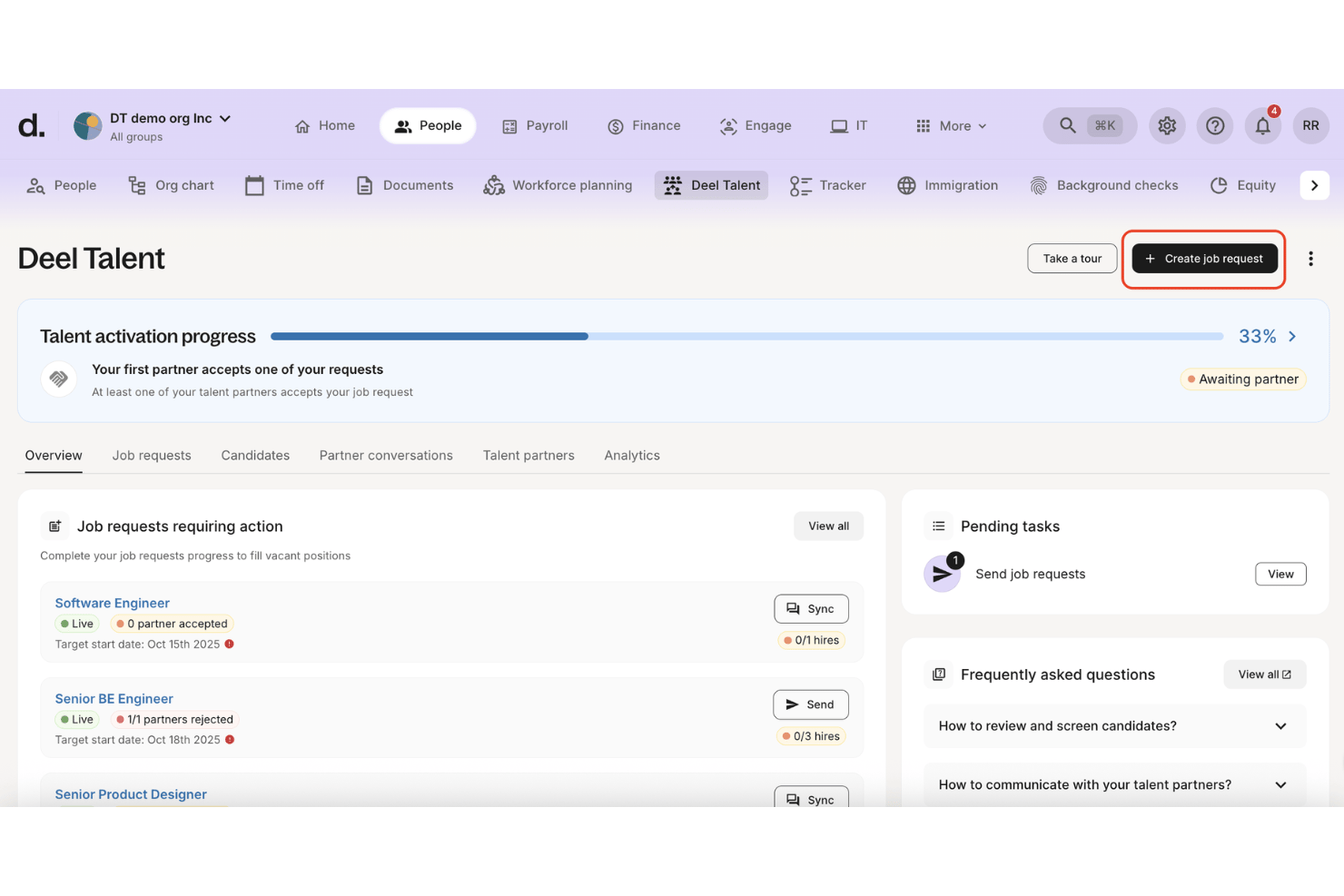Open Workforce planning

(558, 185)
